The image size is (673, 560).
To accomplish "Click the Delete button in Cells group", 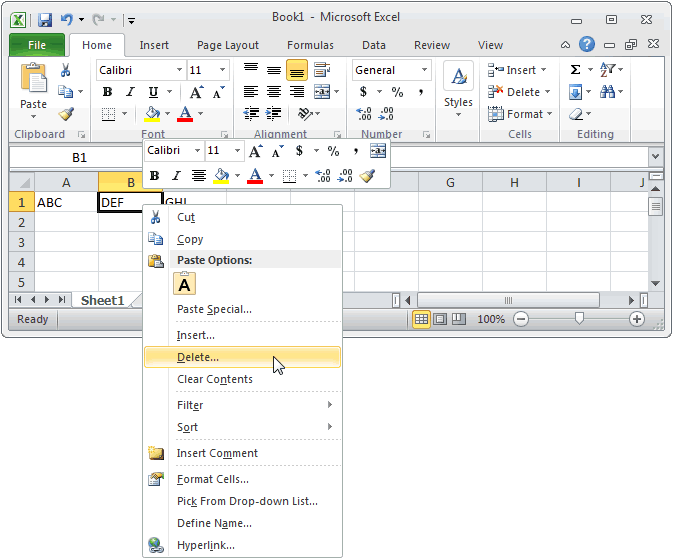I will (519, 92).
